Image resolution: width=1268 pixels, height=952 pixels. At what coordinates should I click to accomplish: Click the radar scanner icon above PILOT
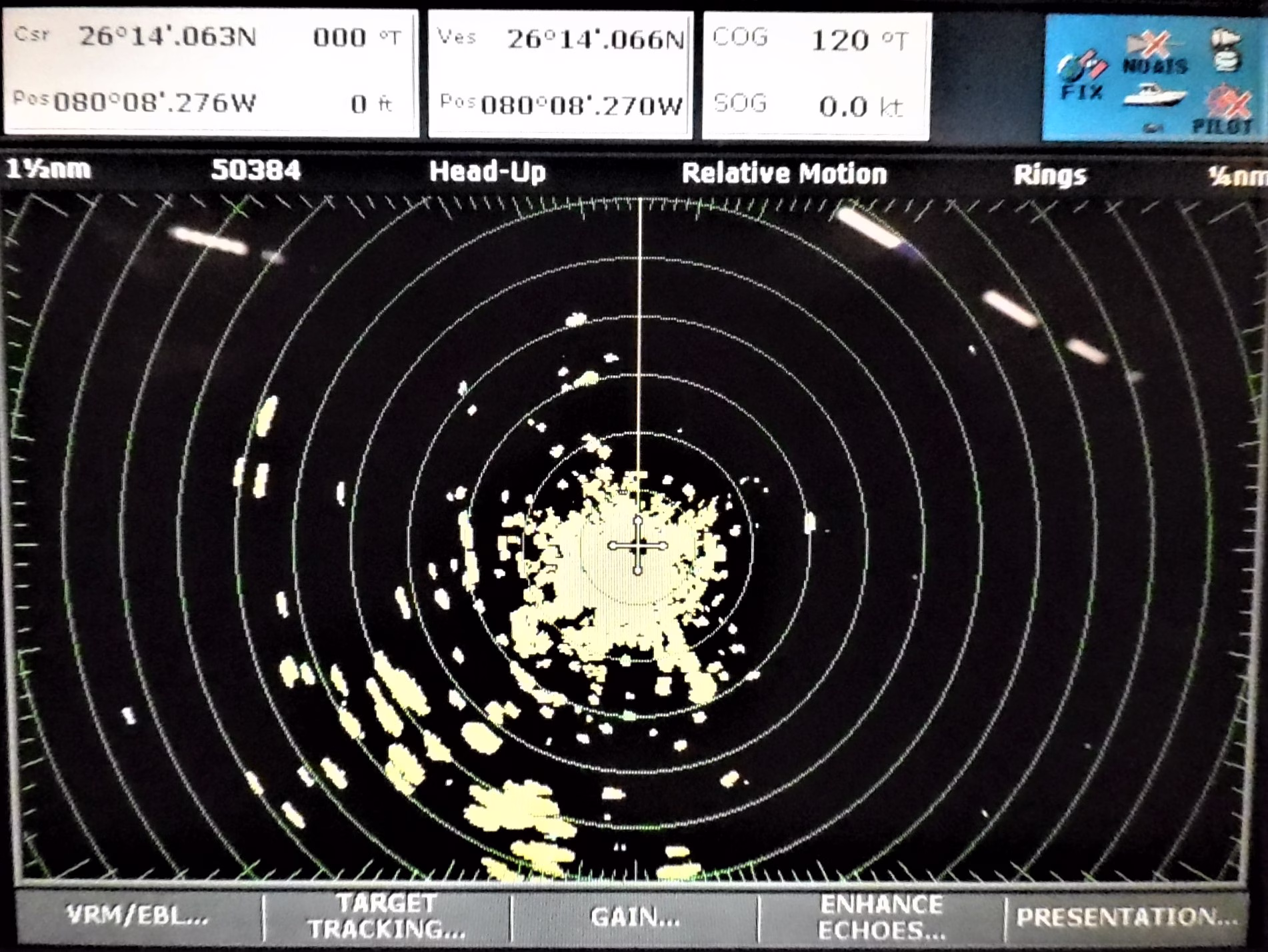coord(1225,50)
